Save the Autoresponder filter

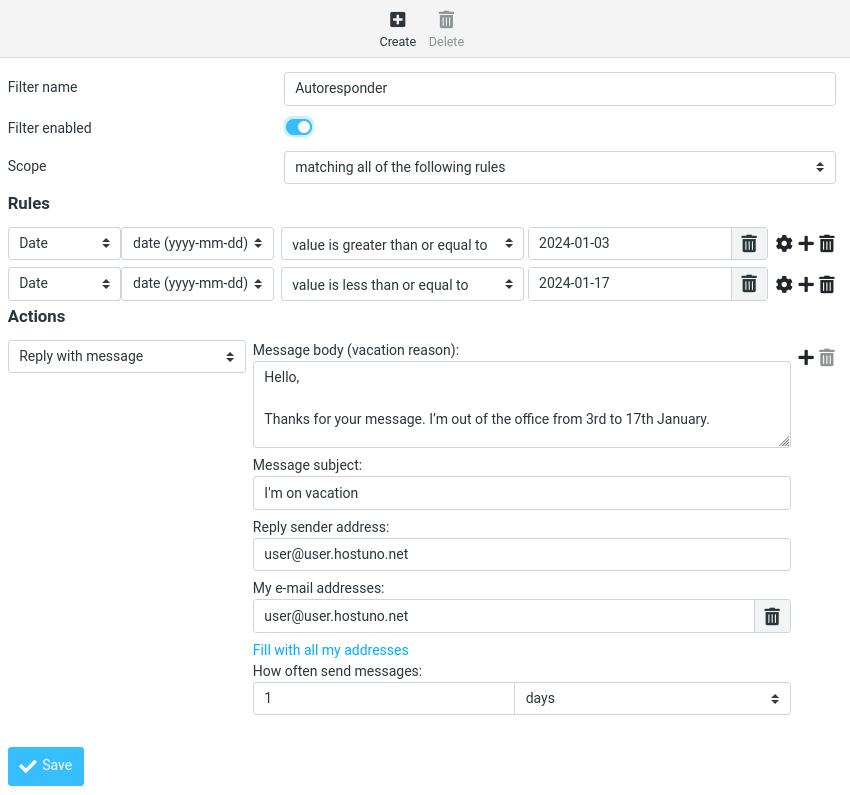pos(46,766)
